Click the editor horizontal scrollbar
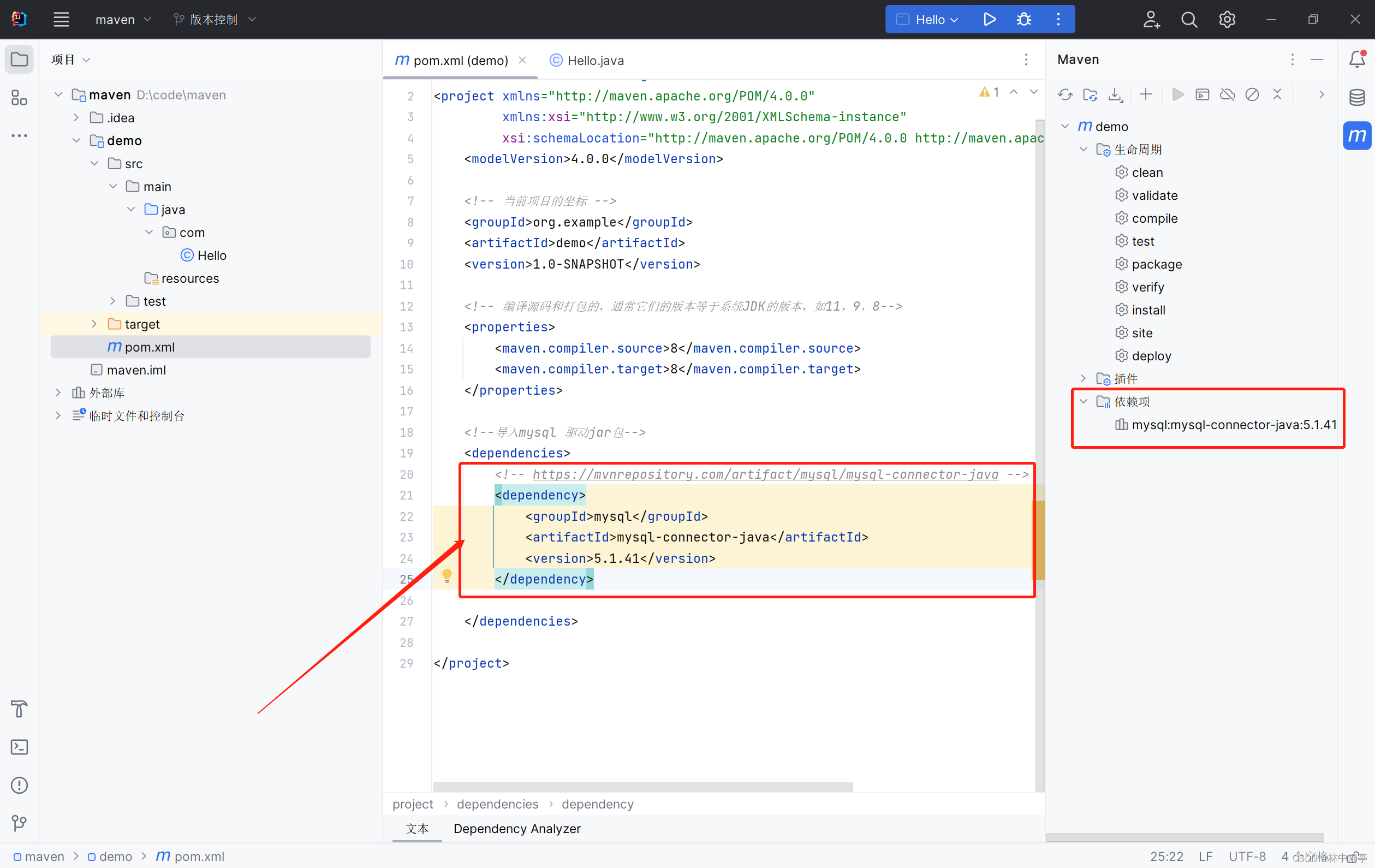1375x868 pixels. 643,786
